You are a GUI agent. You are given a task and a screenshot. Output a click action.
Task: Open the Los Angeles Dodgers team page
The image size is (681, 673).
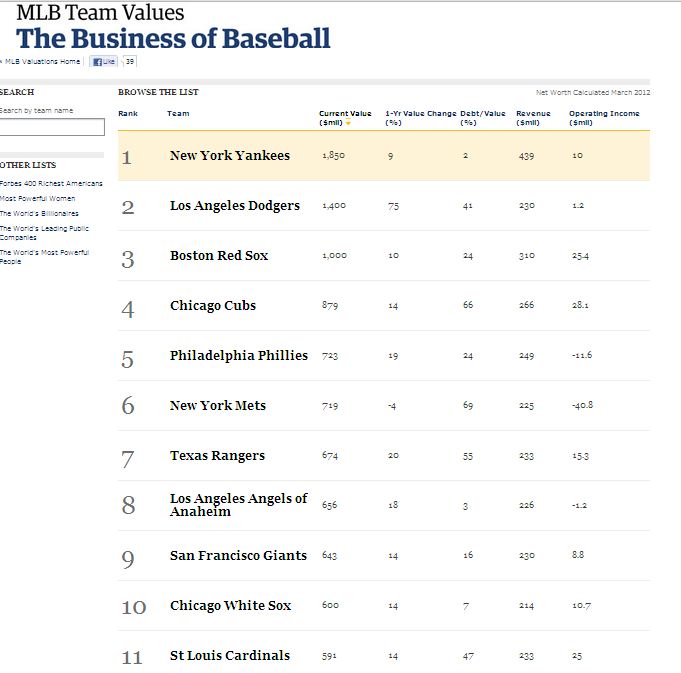tap(235, 206)
